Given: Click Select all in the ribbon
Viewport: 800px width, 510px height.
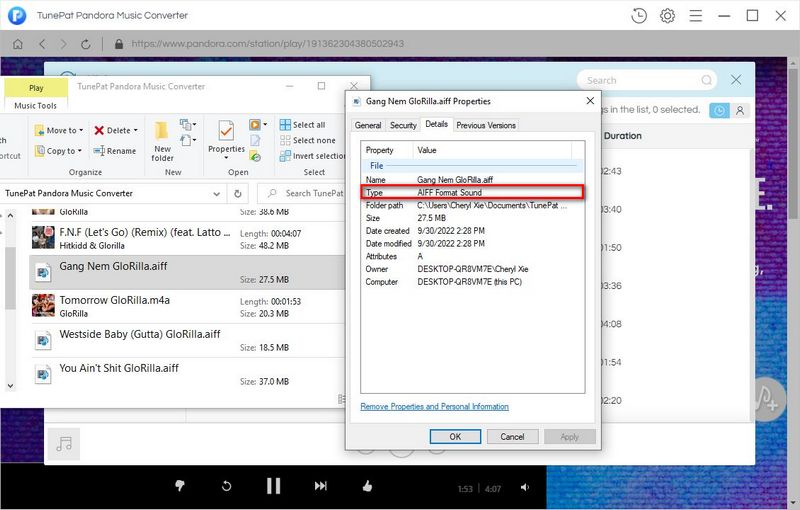Looking at the screenshot, I should [x=303, y=125].
